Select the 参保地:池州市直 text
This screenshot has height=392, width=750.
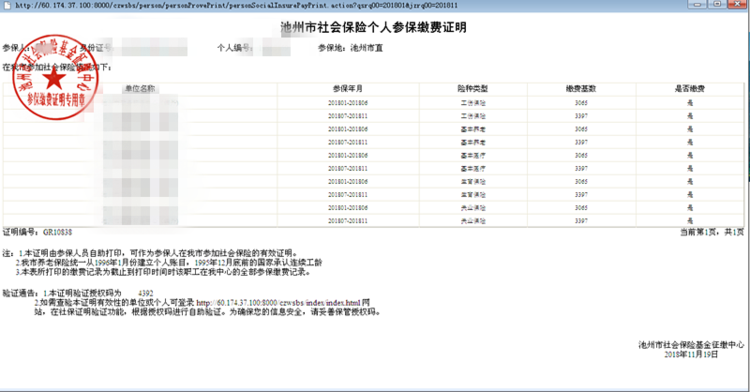(351, 48)
